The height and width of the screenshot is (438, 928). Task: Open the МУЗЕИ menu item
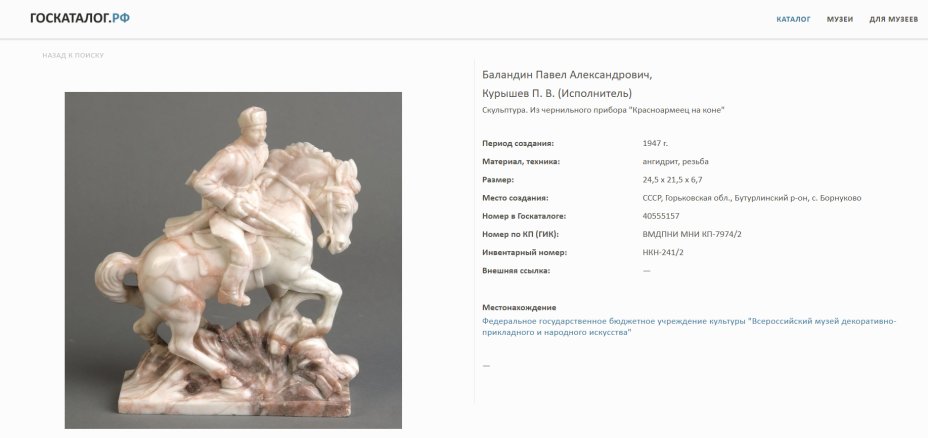pyautogui.click(x=840, y=20)
